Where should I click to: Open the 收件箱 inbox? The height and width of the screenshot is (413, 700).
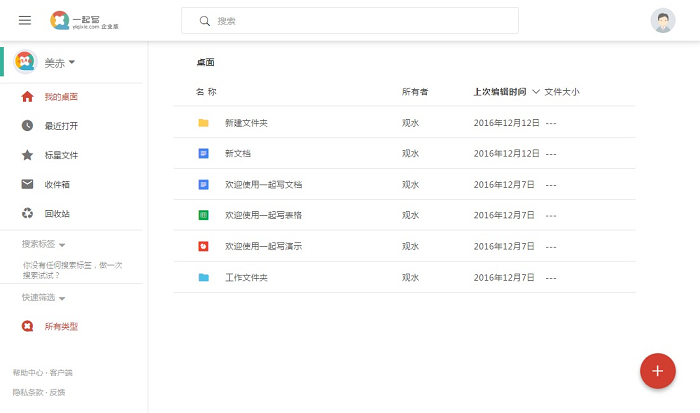(56, 184)
